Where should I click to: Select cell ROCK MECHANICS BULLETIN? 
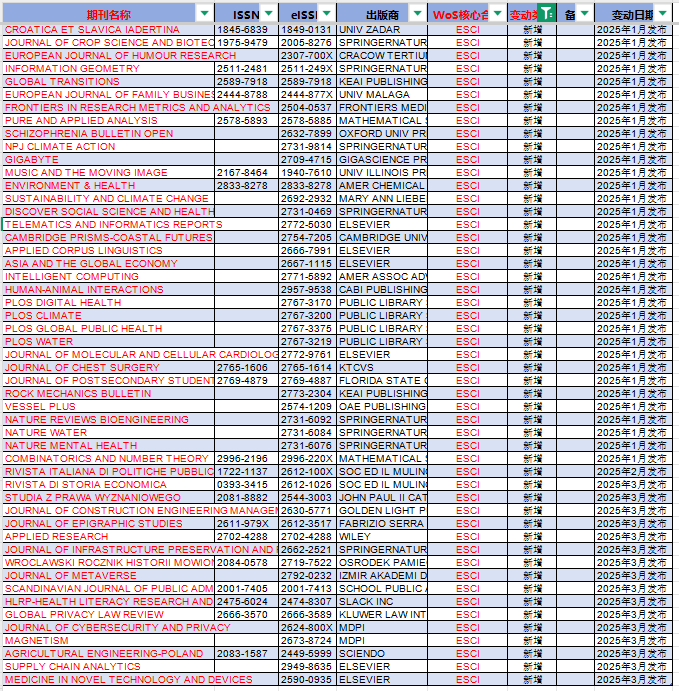108,394
